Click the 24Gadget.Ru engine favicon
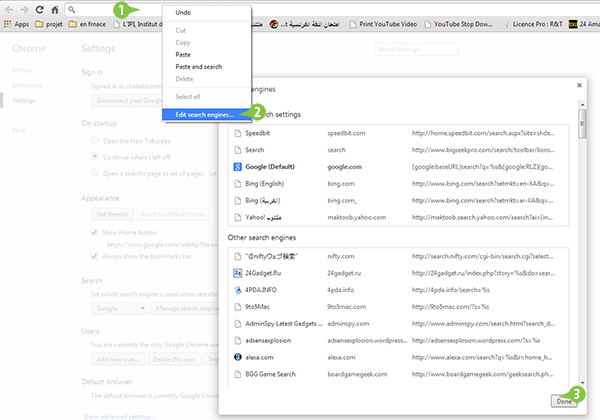 point(238,273)
